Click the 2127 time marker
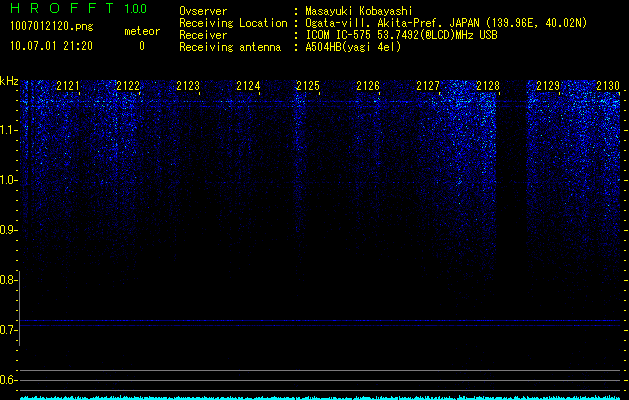The width and height of the screenshot is (629, 400). coord(428,85)
